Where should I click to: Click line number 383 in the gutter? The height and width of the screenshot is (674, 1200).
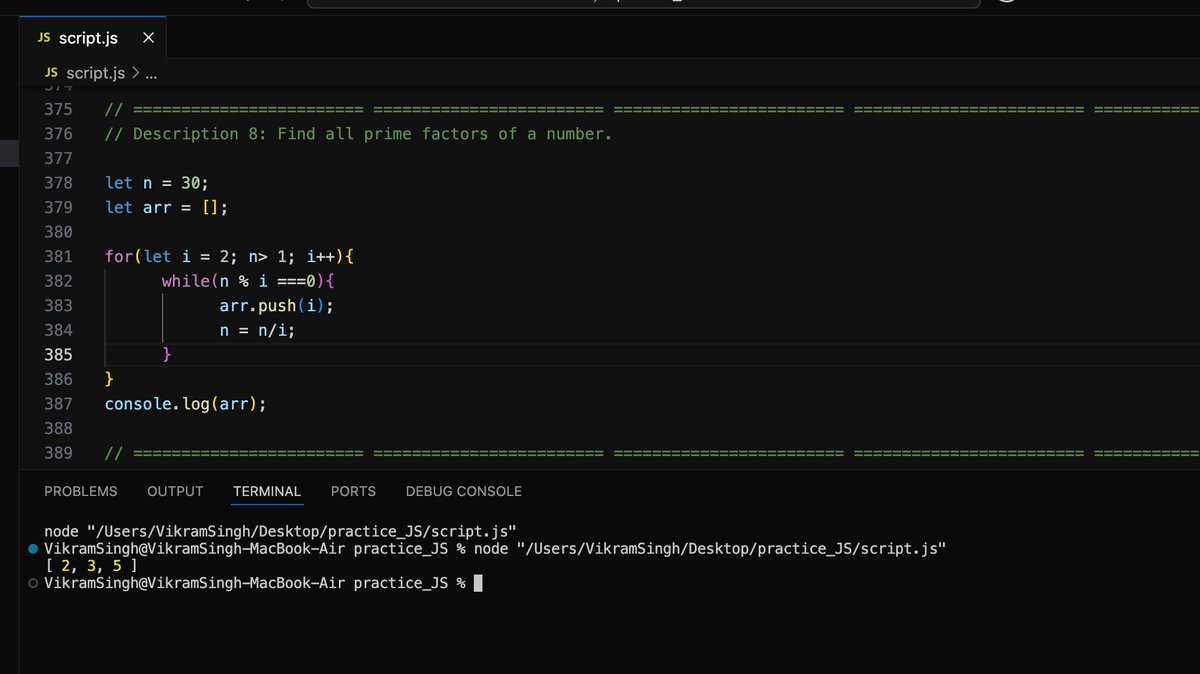pos(59,305)
